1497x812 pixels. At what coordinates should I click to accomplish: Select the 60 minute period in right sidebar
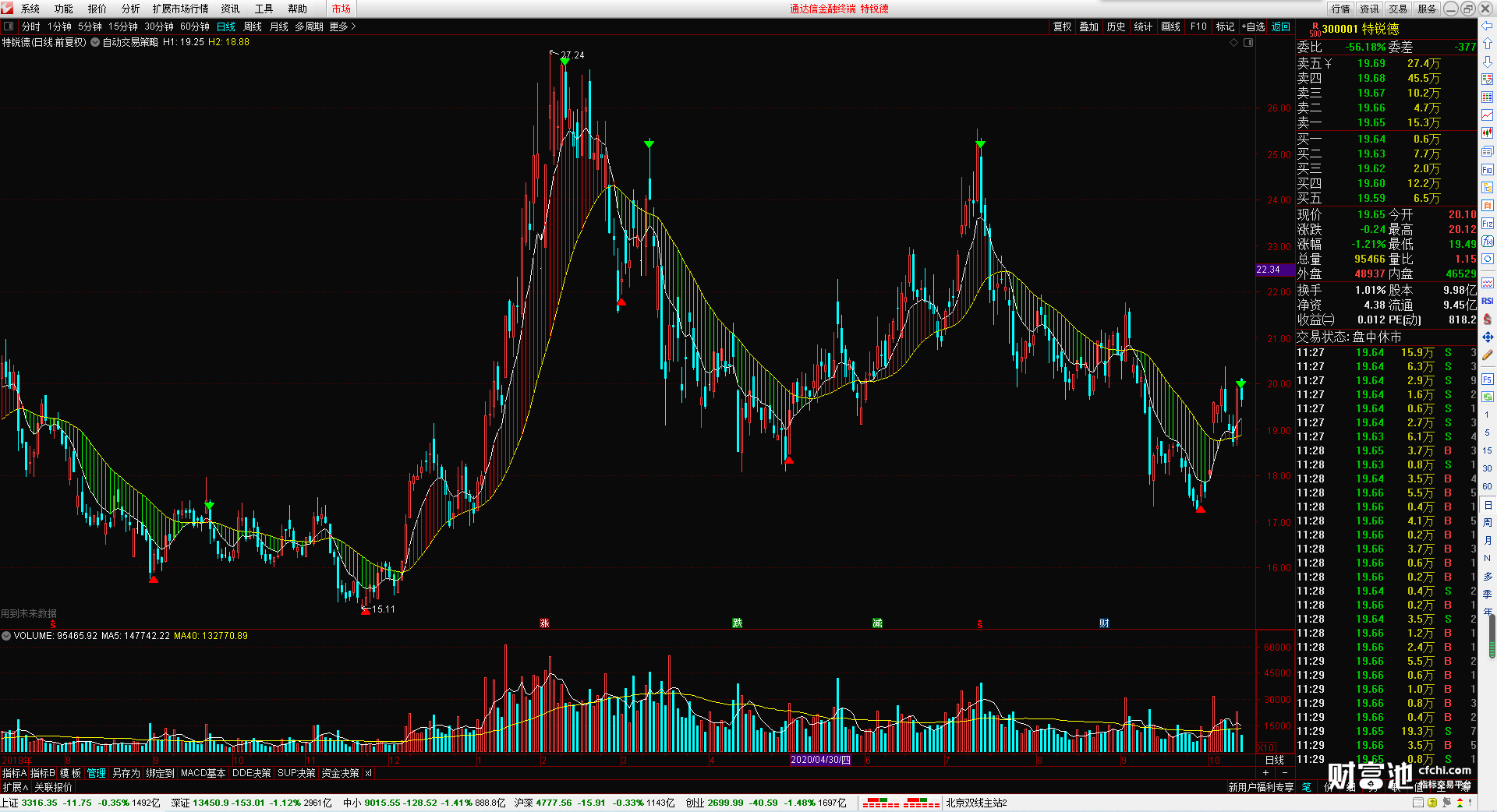(x=1487, y=486)
